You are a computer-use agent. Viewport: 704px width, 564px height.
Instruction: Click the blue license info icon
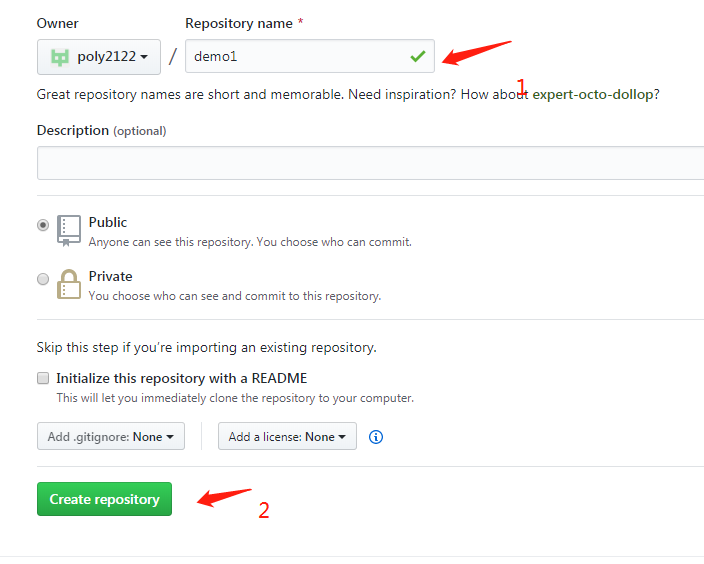tap(376, 437)
